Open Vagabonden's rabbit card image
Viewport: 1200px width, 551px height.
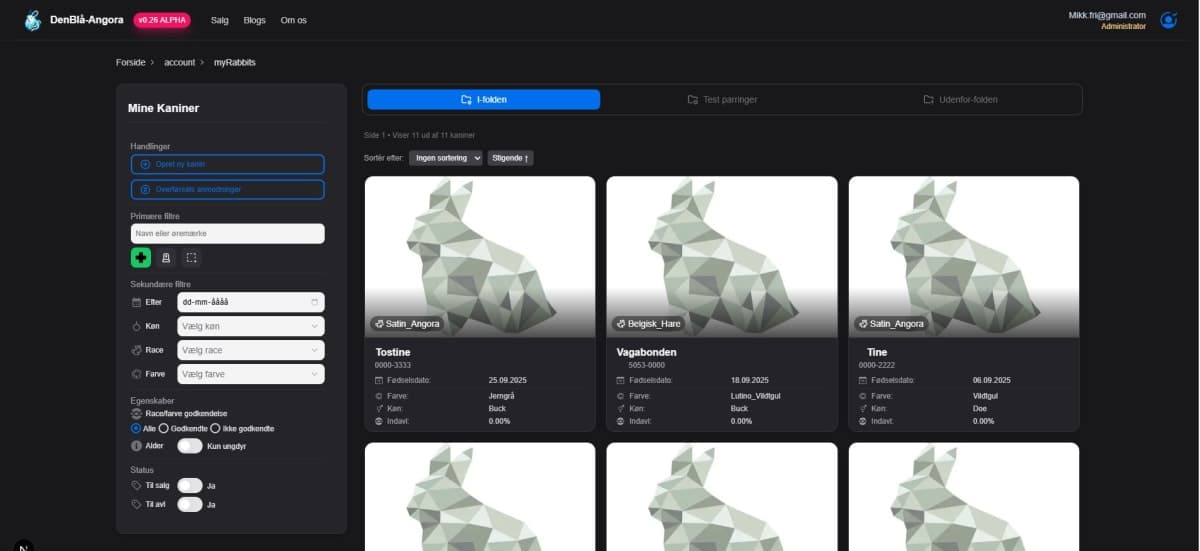pos(722,257)
